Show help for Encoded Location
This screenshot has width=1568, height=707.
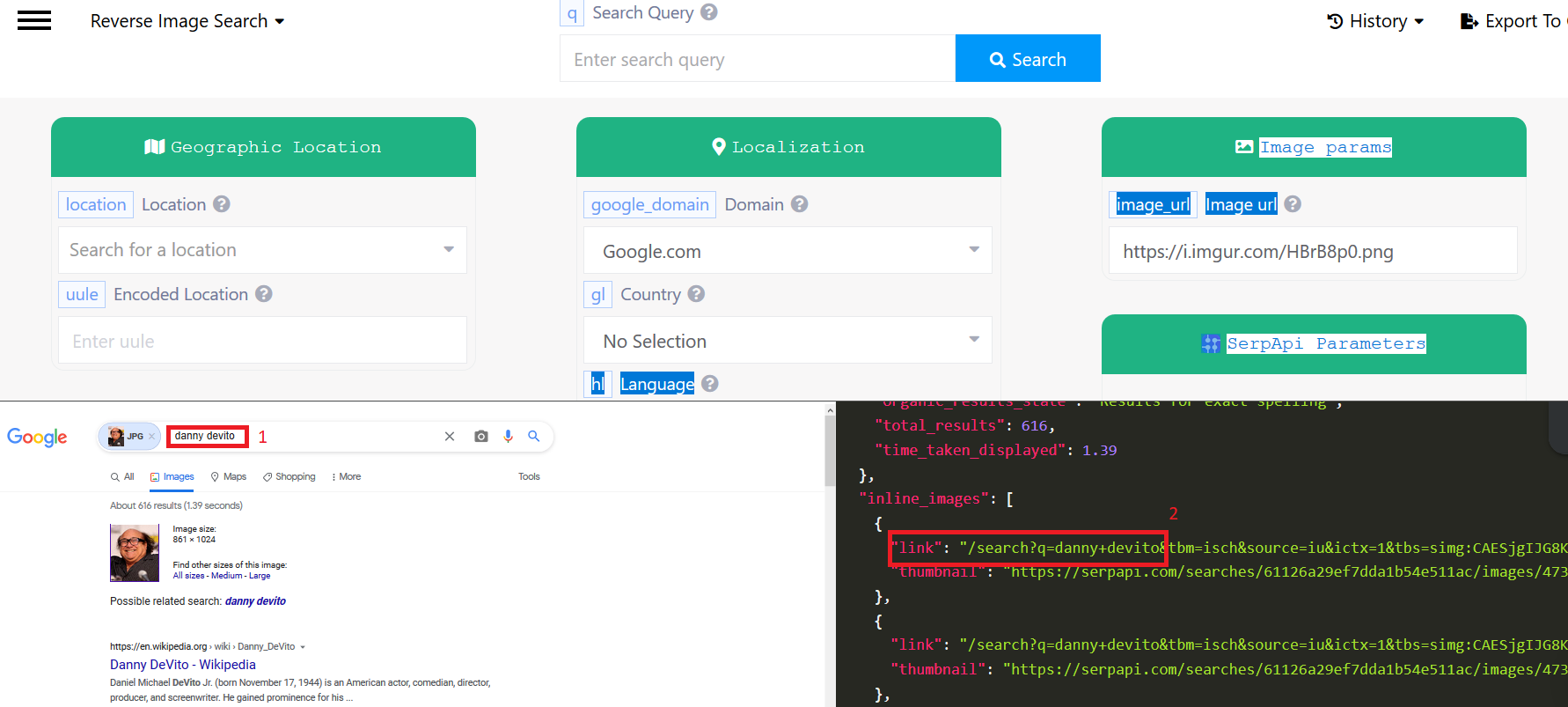pyautogui.click(x=264, y=294)
